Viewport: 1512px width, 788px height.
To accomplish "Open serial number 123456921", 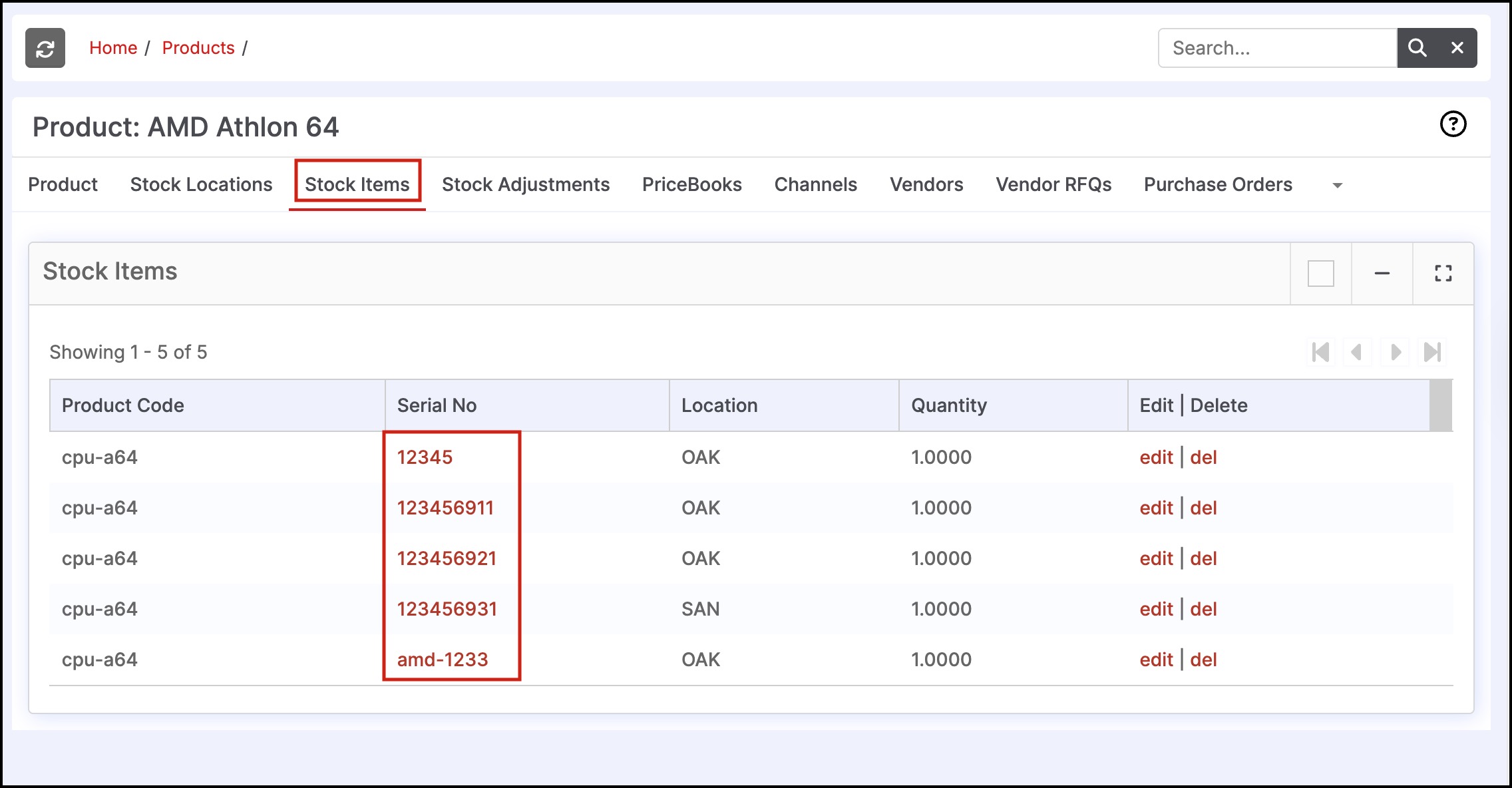I will point(447,558).
